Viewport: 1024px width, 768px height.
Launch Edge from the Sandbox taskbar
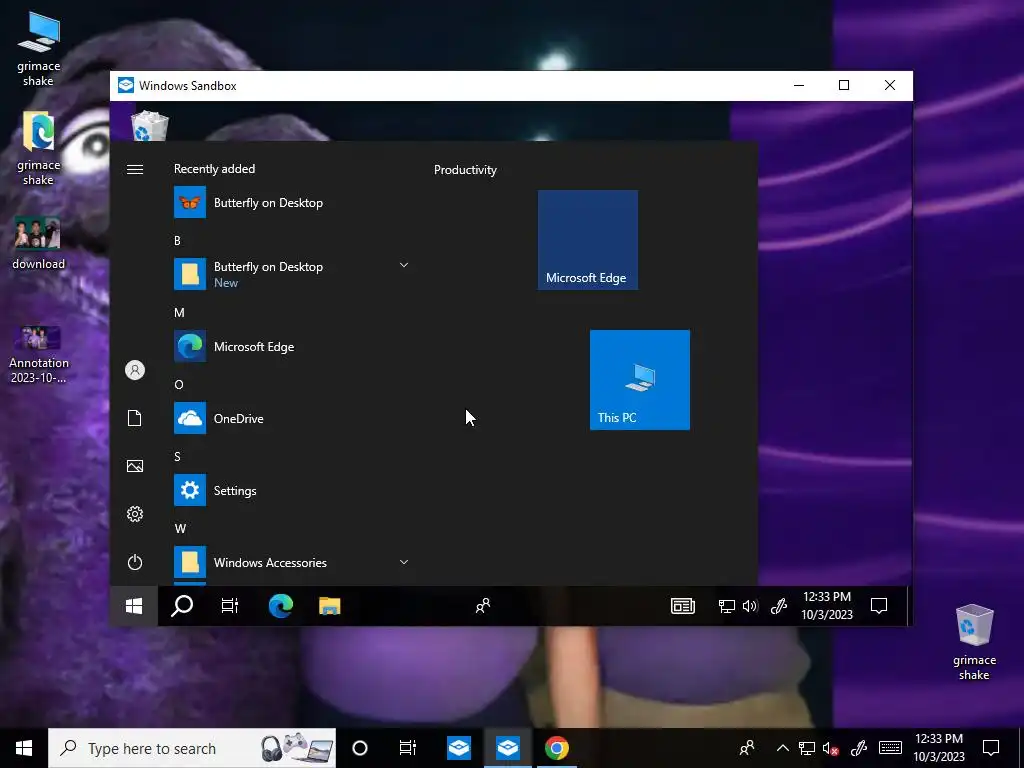pyautogui.click(x=281, y=606)
